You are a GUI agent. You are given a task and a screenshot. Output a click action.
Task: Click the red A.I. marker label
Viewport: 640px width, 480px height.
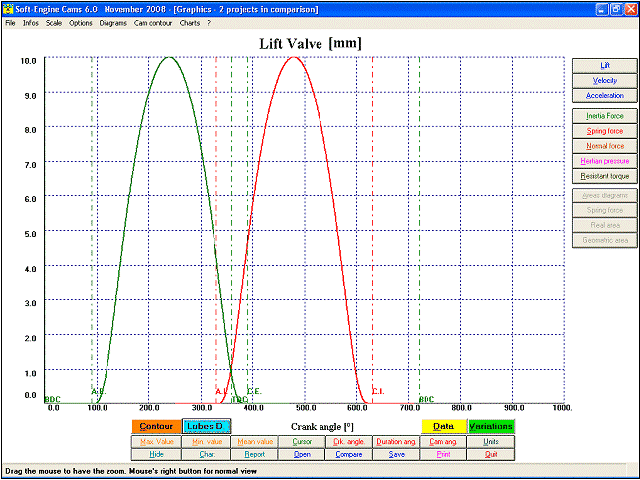[x=221, y=391]
